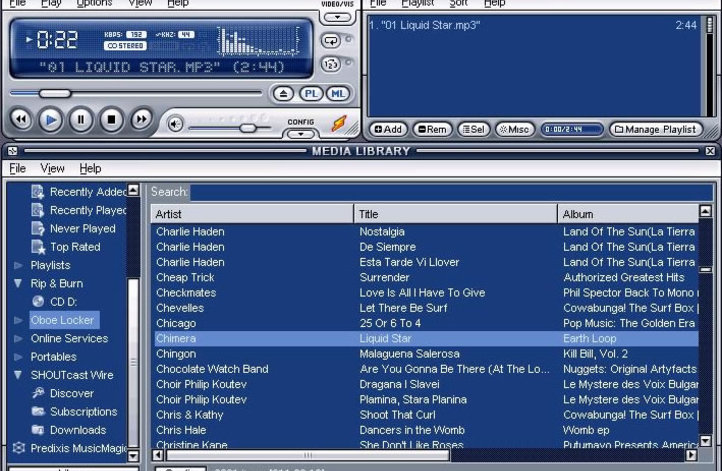The image size is (722, 471).
Task: Collapse the Rip & Burn tree node
Action: (x=18, y=284)
